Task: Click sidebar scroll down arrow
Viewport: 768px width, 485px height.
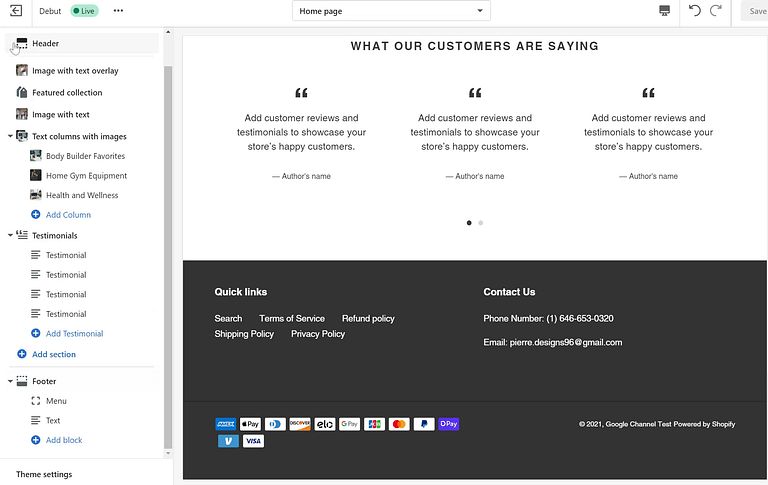Action: (168, 453)
